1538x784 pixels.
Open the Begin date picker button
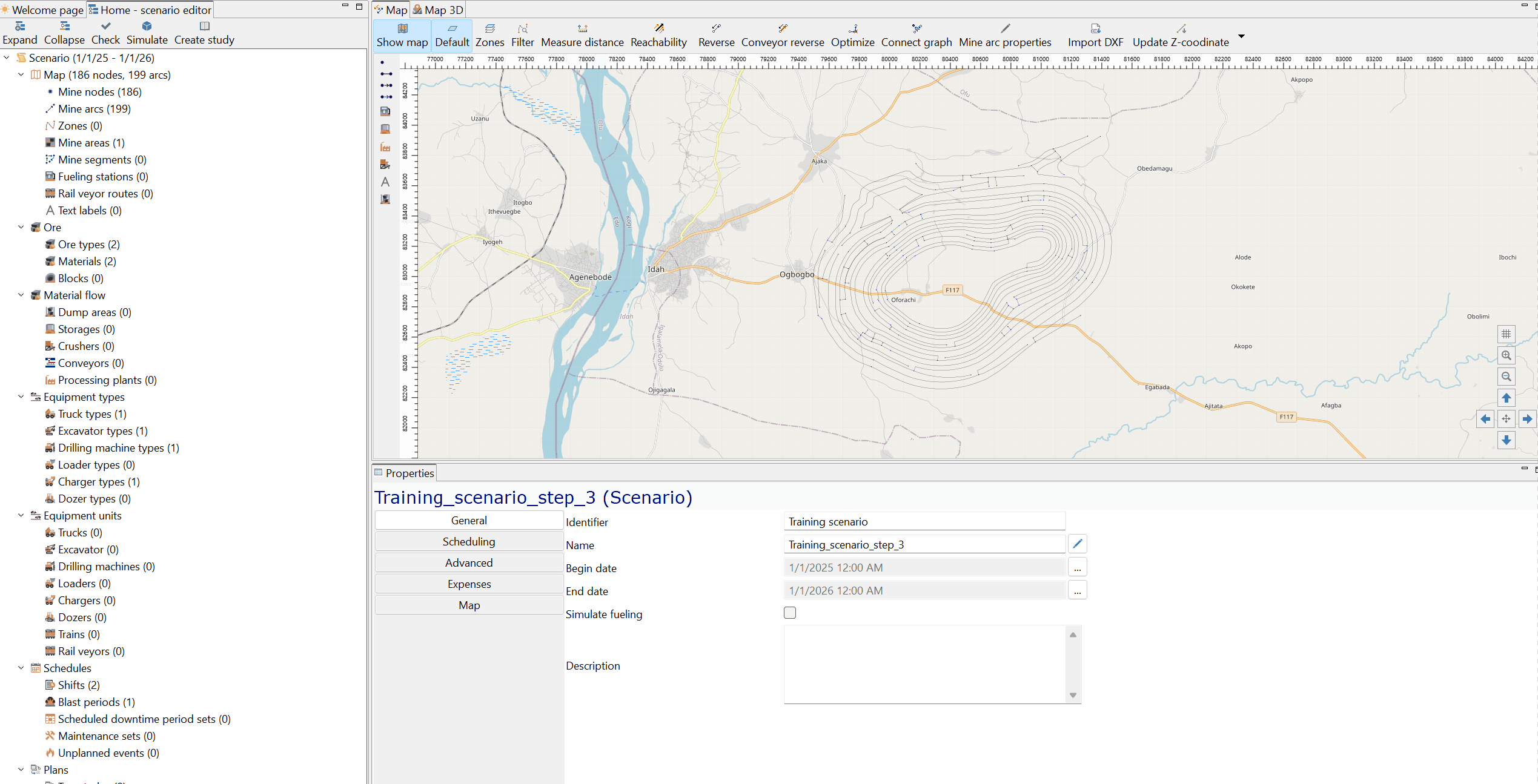click(x=1077, y=568)
